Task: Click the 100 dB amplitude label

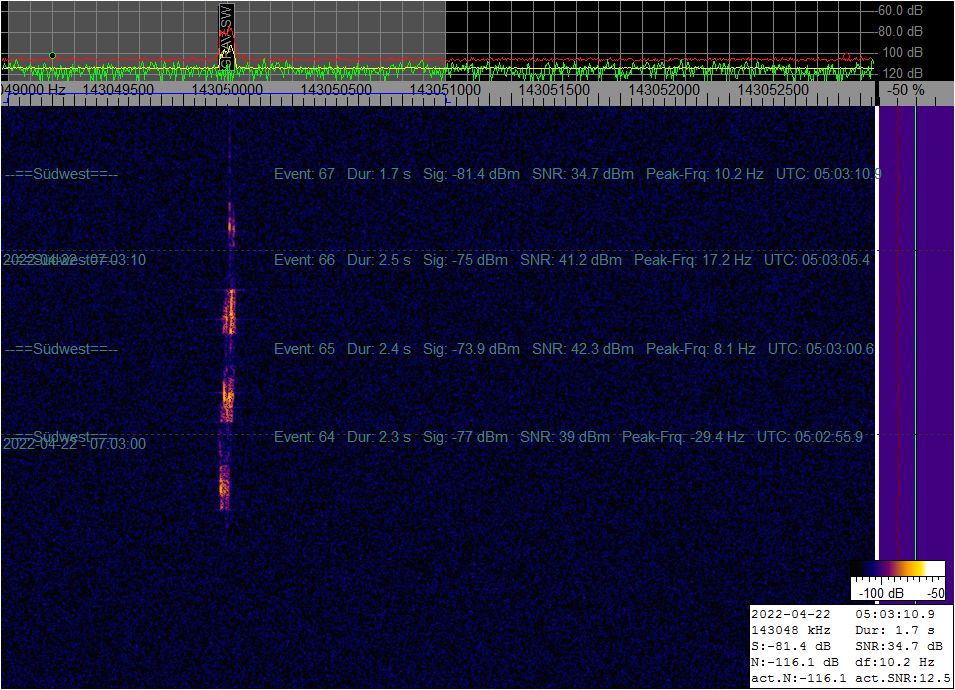Action: click(x=902, y=52)
